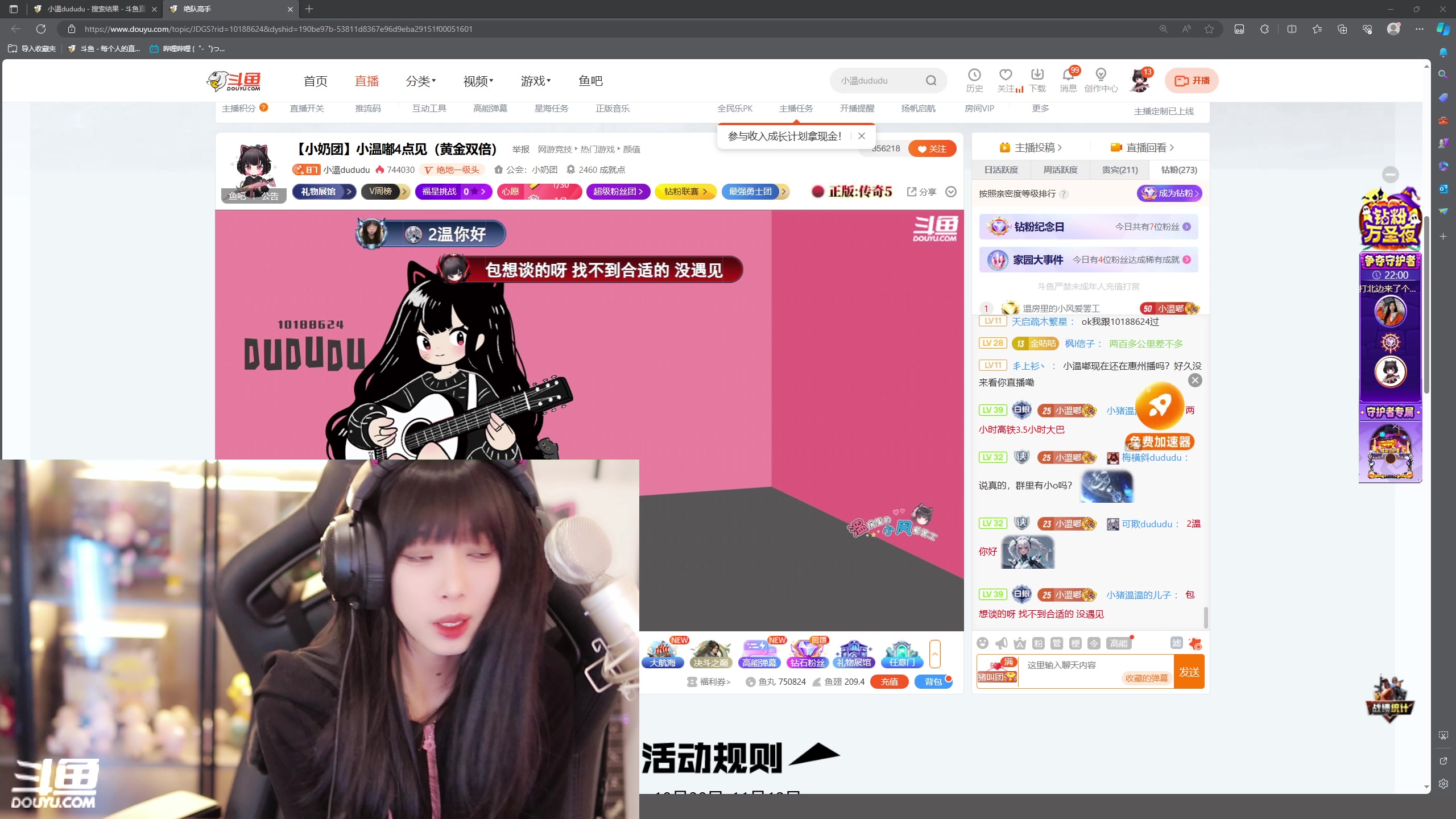The image size is (1456, 819).
Task: Open 鱼吧 in navigation
Action: click(590, 81)
